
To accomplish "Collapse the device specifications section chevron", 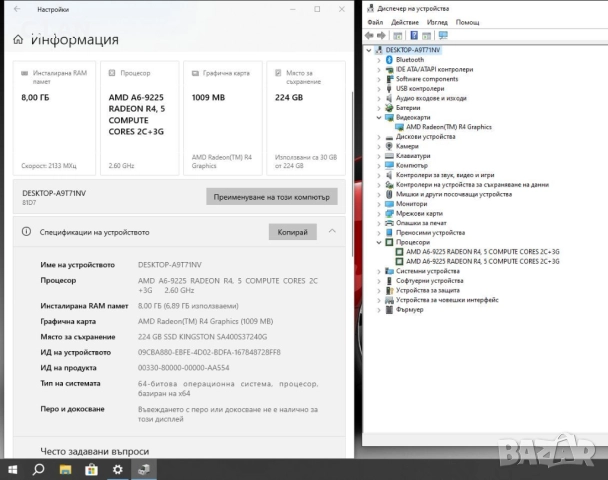I will coord(332,231).
